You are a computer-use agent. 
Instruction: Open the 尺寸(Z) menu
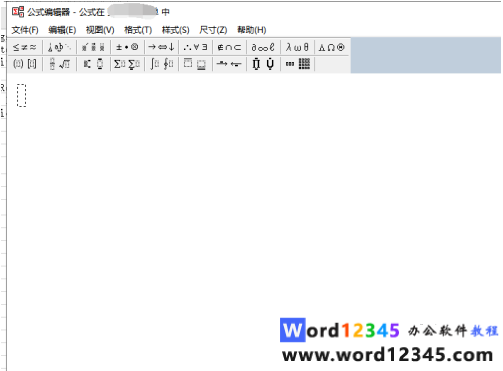coord(213,30)
